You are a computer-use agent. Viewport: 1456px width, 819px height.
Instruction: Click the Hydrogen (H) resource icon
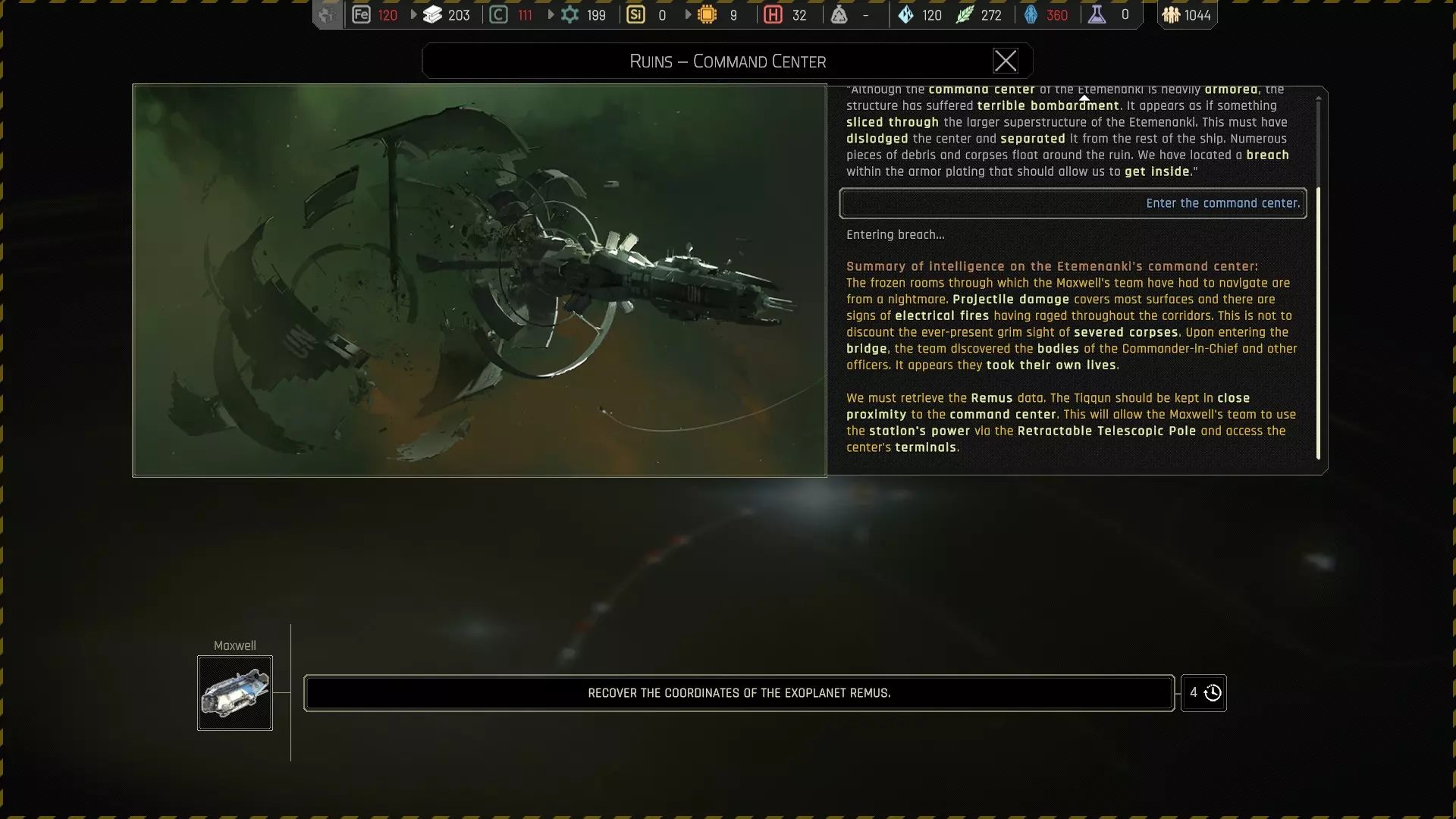tap(773, 14)
